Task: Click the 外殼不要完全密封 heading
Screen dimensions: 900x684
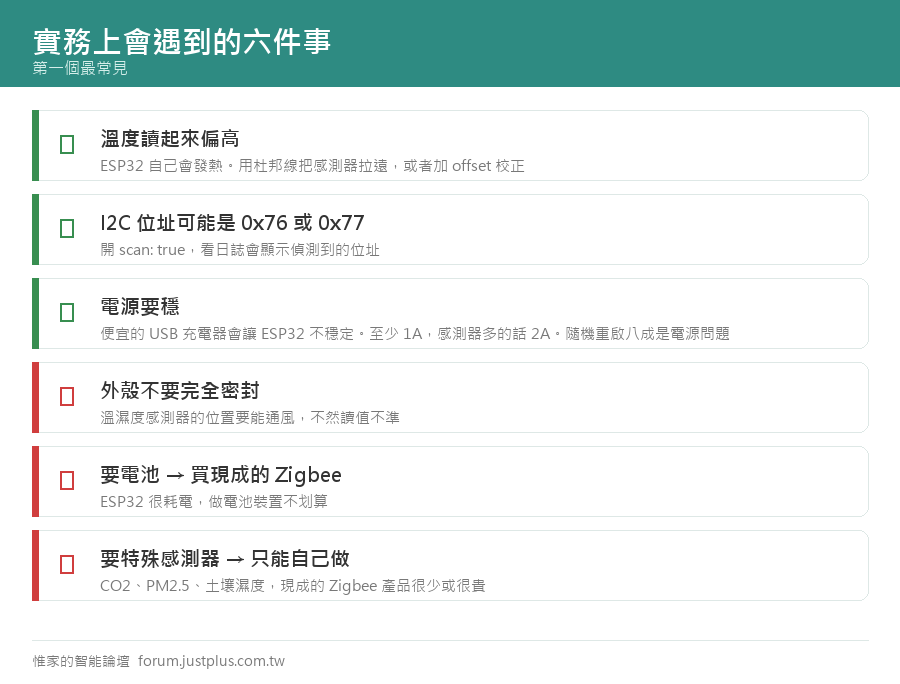Action: [x=180, y=391]
